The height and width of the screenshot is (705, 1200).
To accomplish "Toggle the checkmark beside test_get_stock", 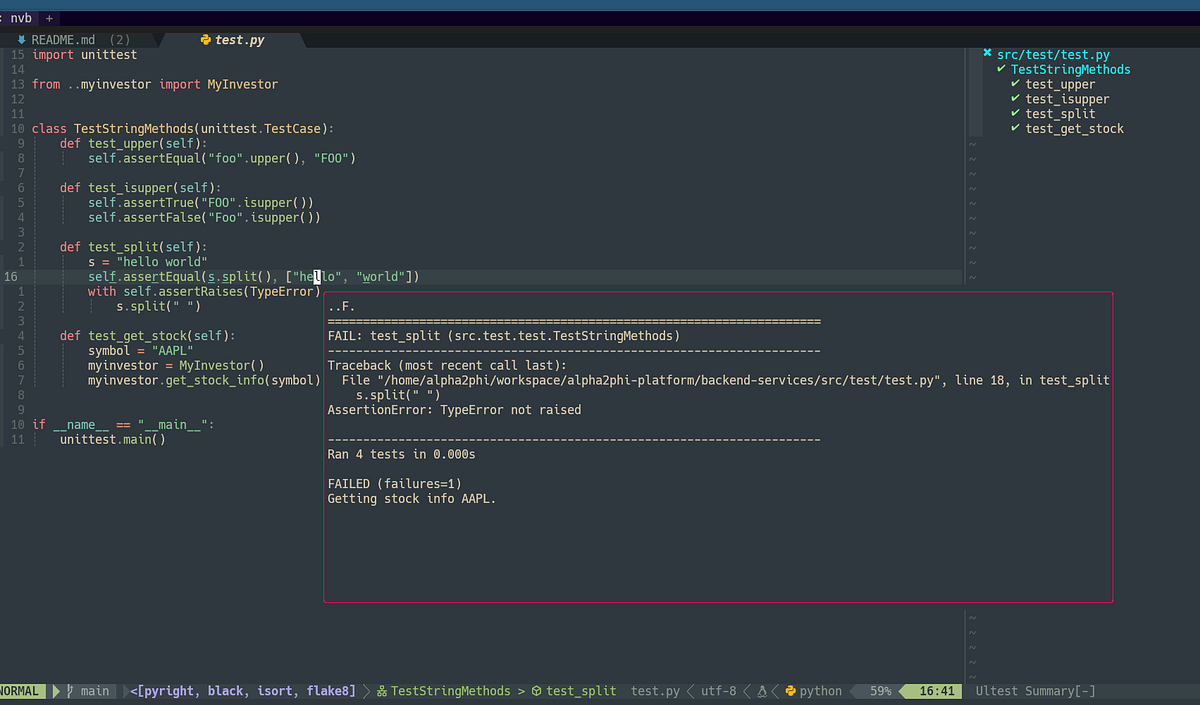I will [x=1014, y=128].
